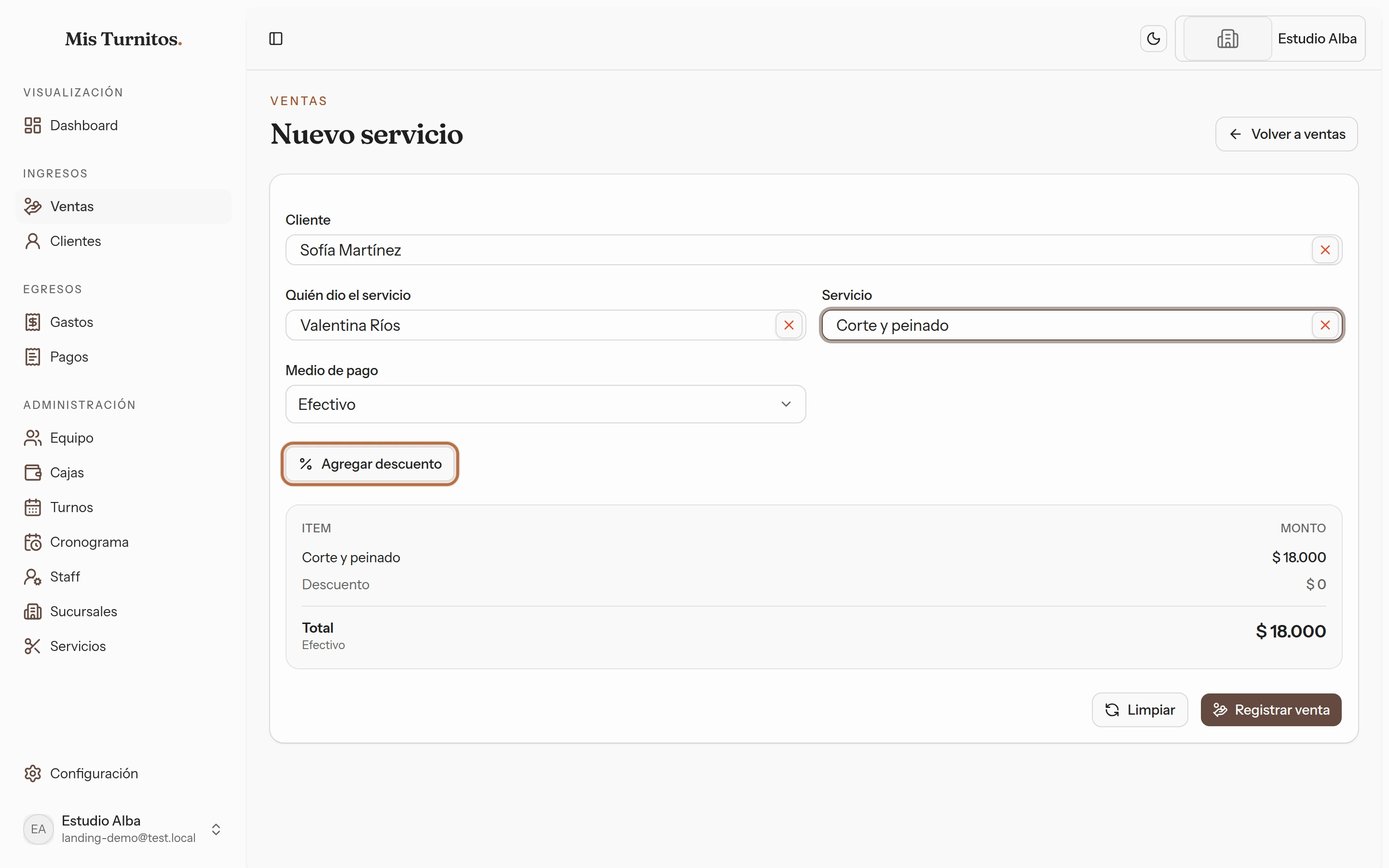Click the Servicios scissors icon

click(x=33, y=646)
